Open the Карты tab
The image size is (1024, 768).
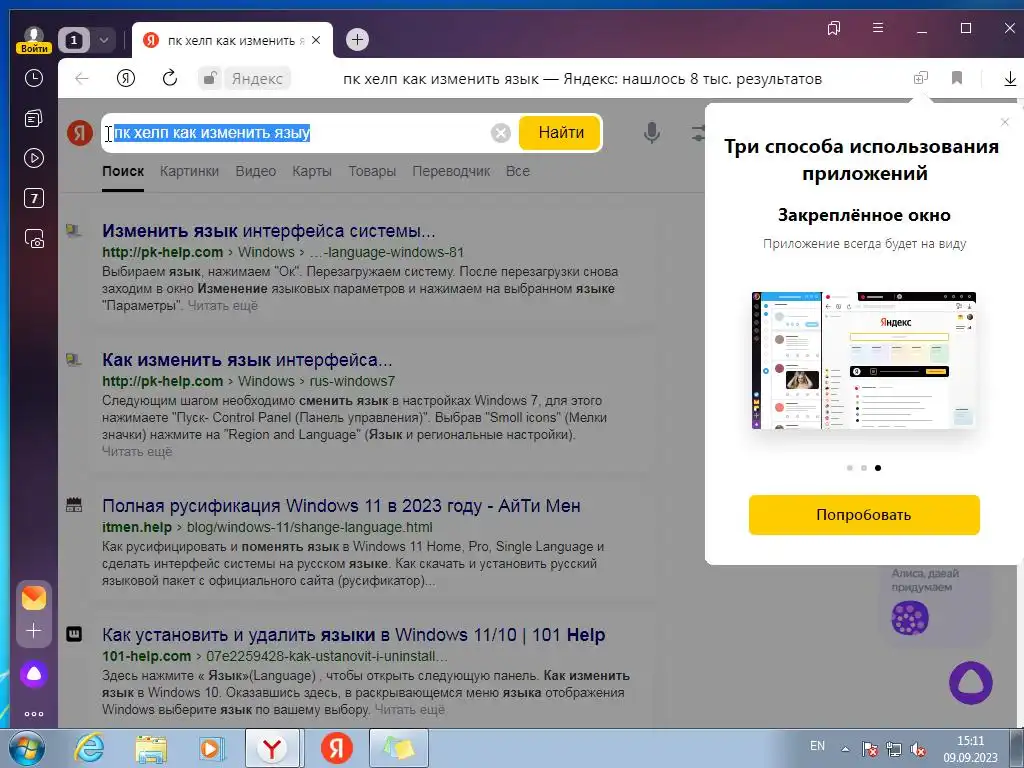point(312,171)
